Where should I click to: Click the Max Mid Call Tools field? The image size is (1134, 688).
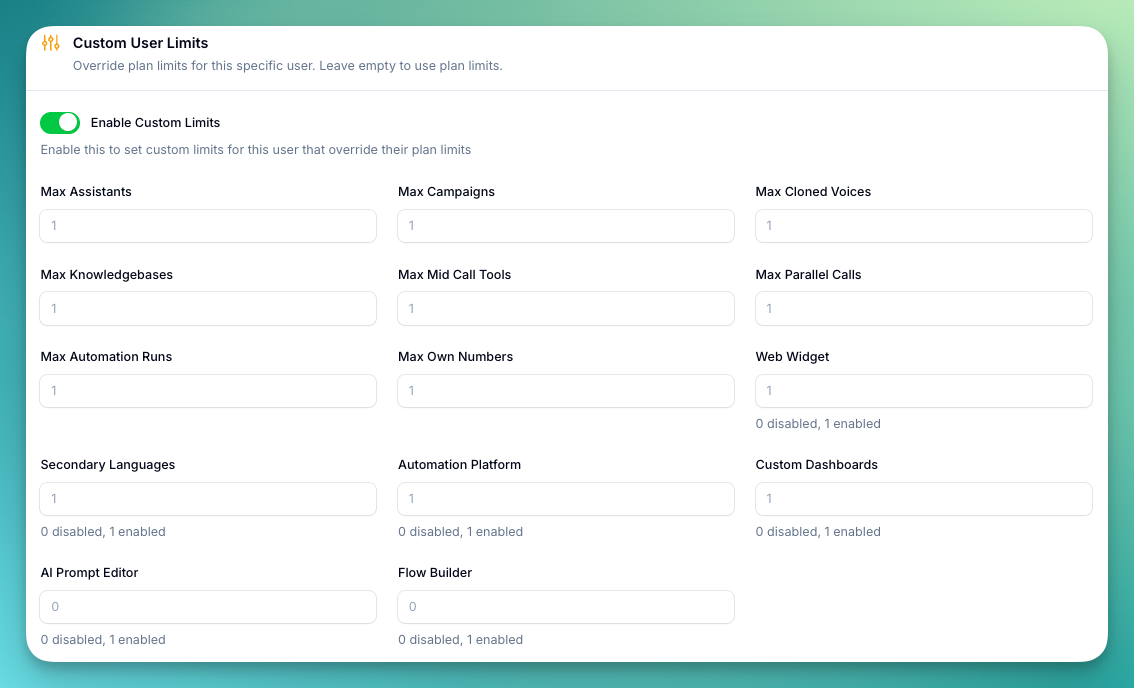coord(565,308)
